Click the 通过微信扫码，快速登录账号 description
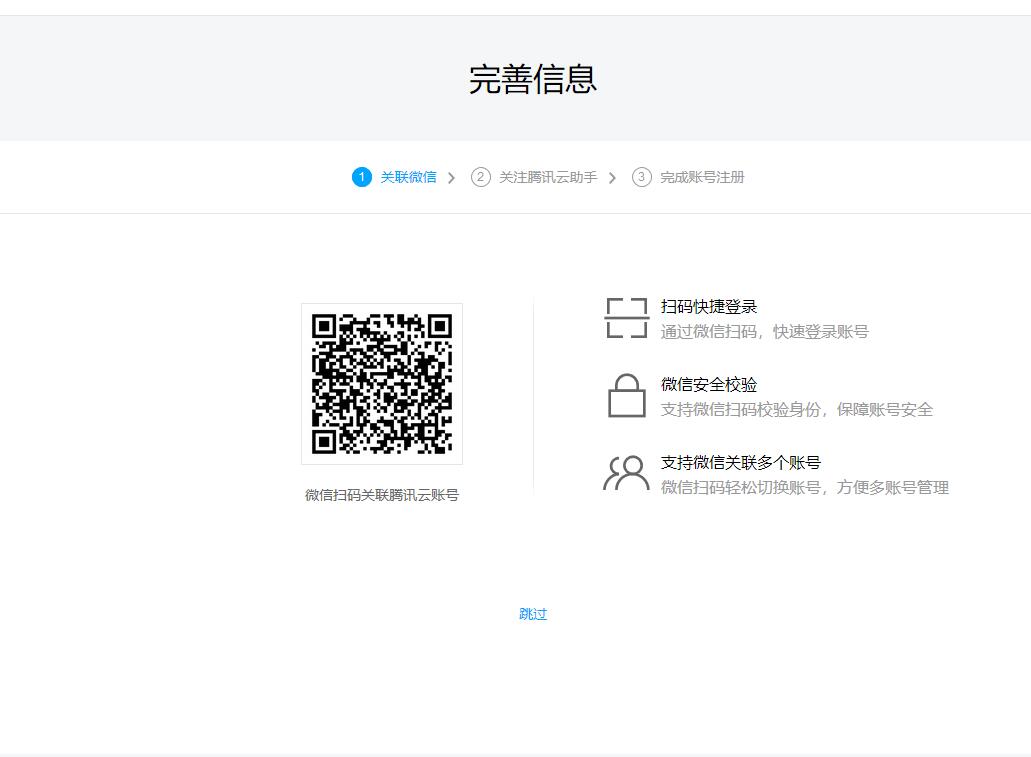1031x757 pixels. [765, 331]
